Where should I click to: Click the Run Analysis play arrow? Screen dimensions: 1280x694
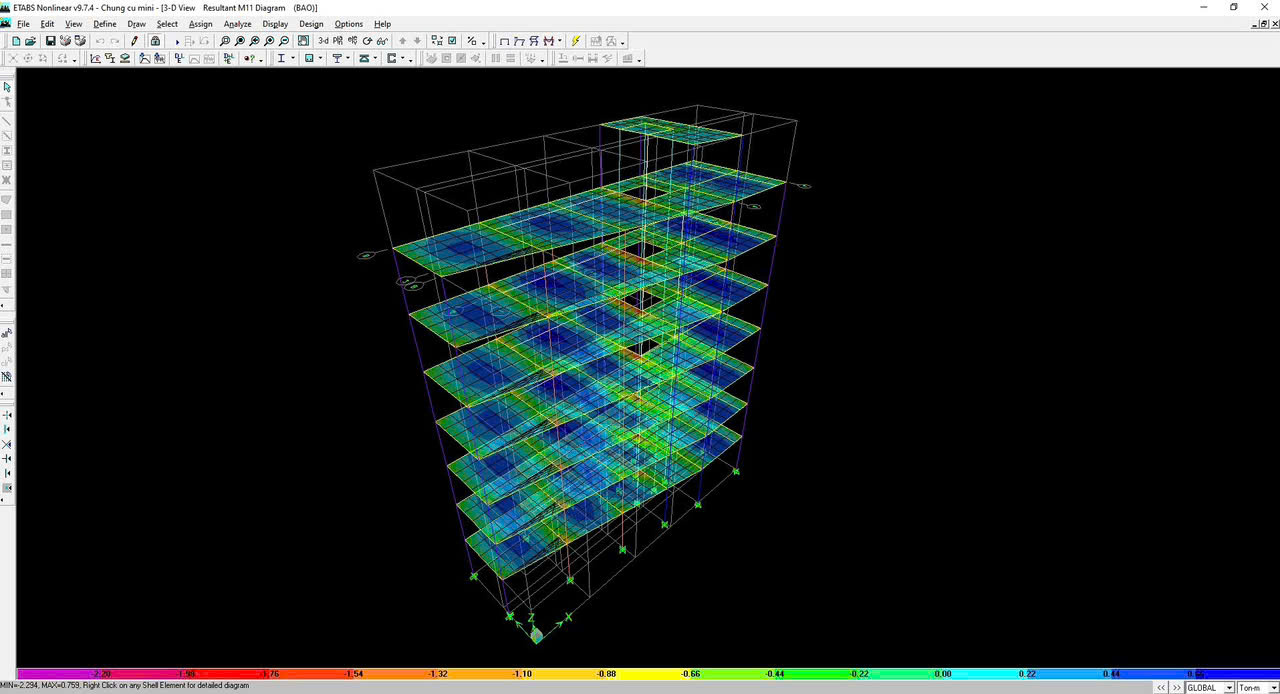click(x=177, y=42)
